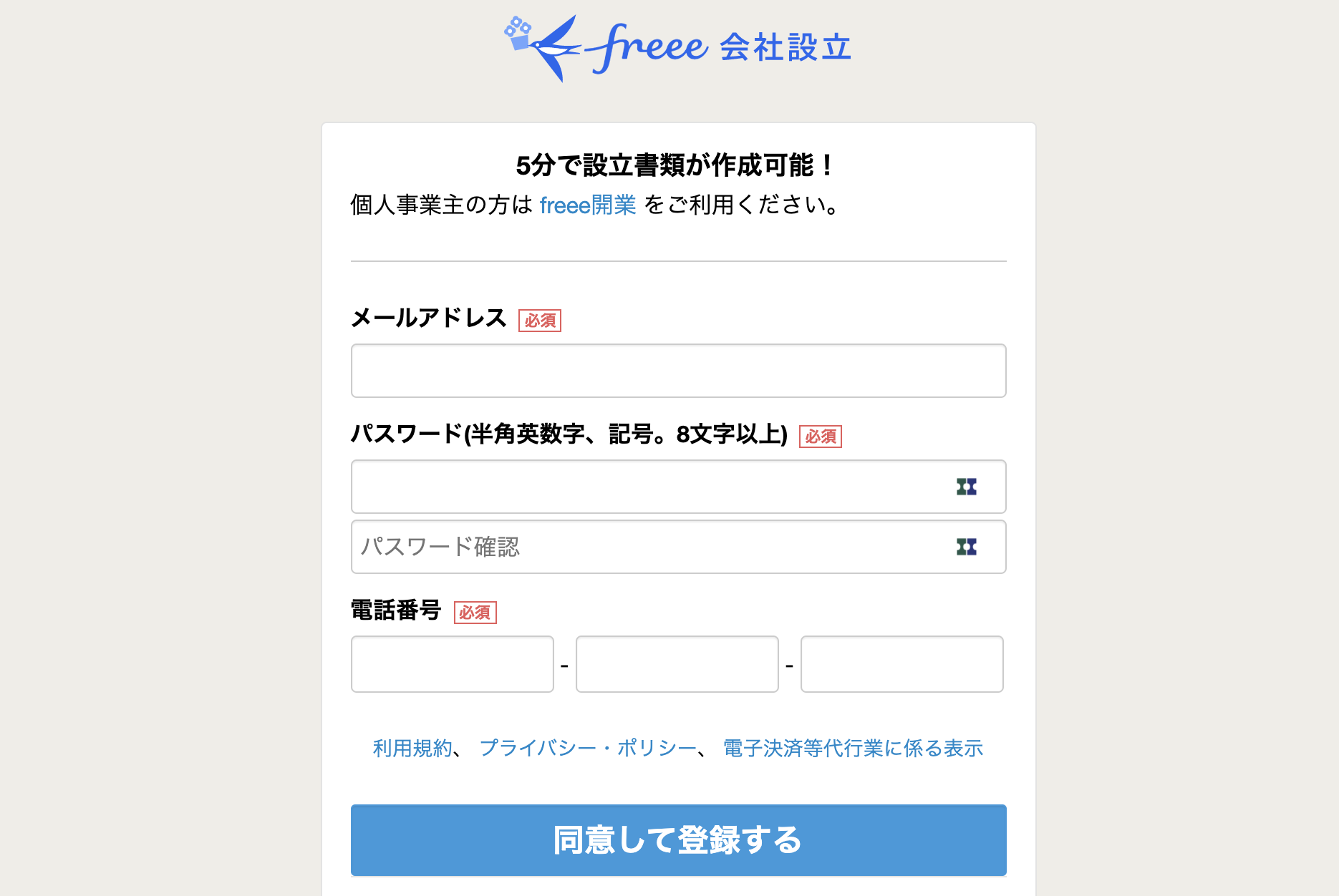Screen dimensions: 1339x896
Task: Click the メールアドレス field label
Action: [x=428, y=318]
